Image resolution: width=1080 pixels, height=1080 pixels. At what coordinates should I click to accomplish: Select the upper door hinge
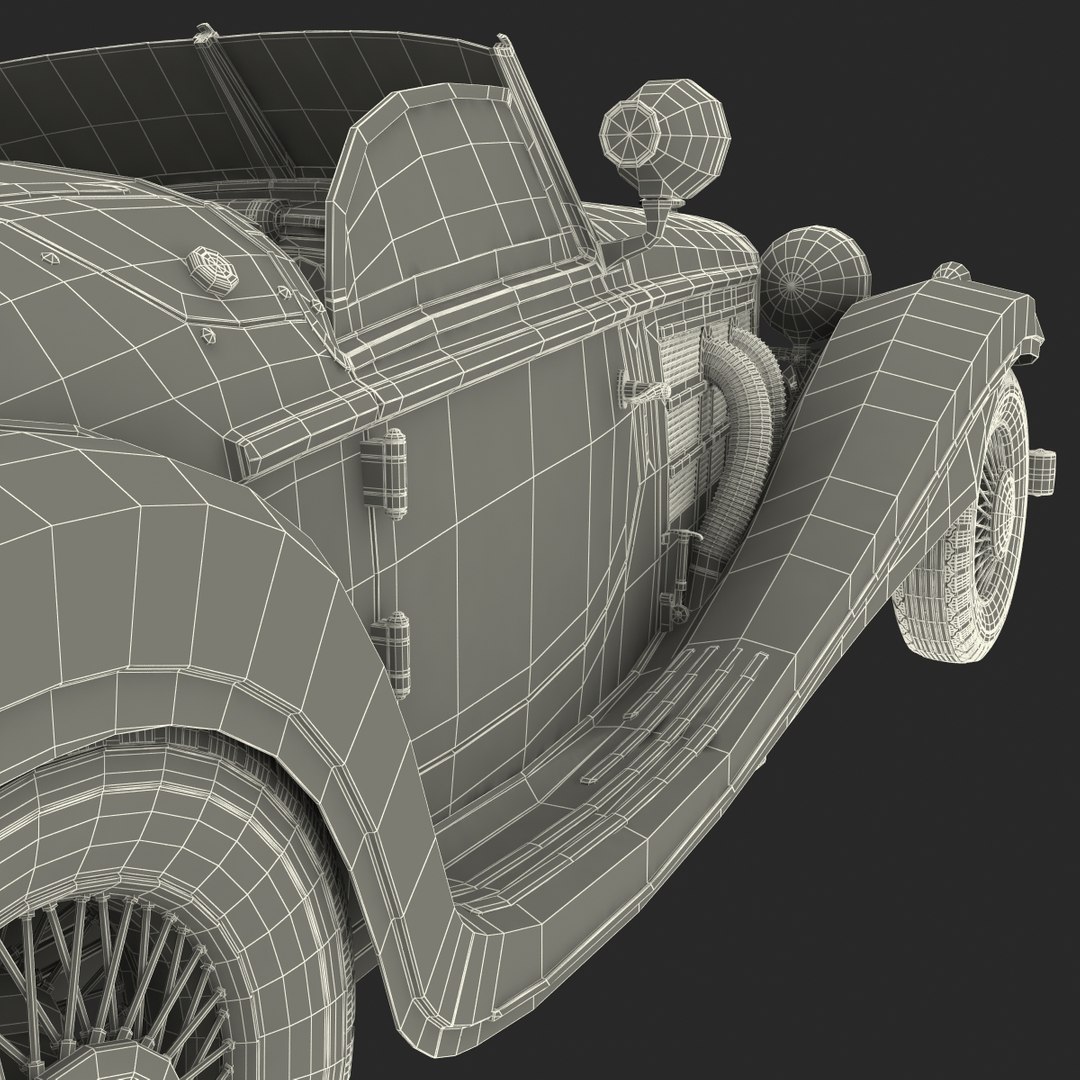click(x=384, y=472)
